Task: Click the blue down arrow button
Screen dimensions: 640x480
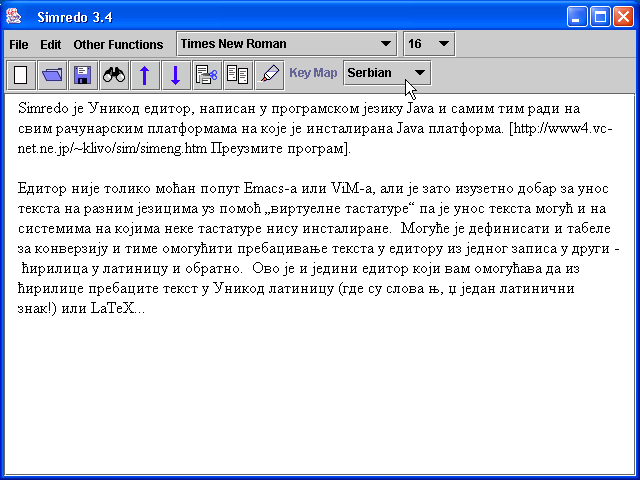Action: click(175, 74)
